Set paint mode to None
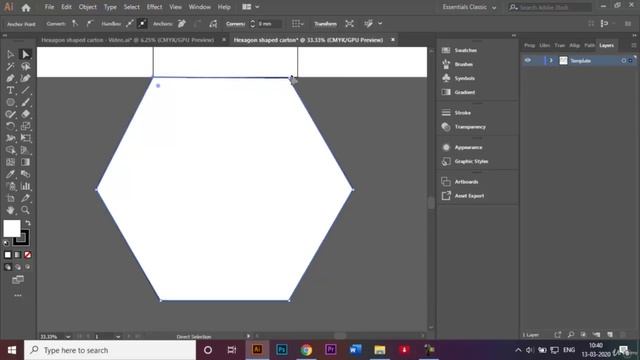The image size is (640, 360). coord(27,255)
